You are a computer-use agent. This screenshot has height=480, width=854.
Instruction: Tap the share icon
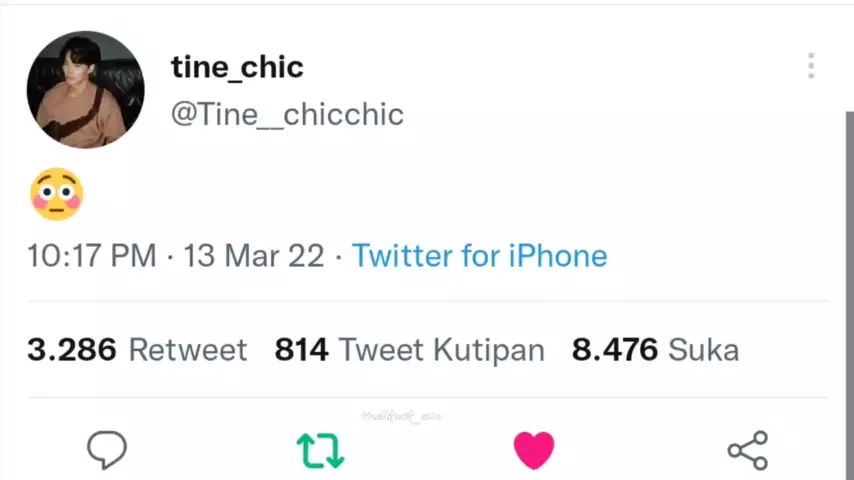(748, 451)
